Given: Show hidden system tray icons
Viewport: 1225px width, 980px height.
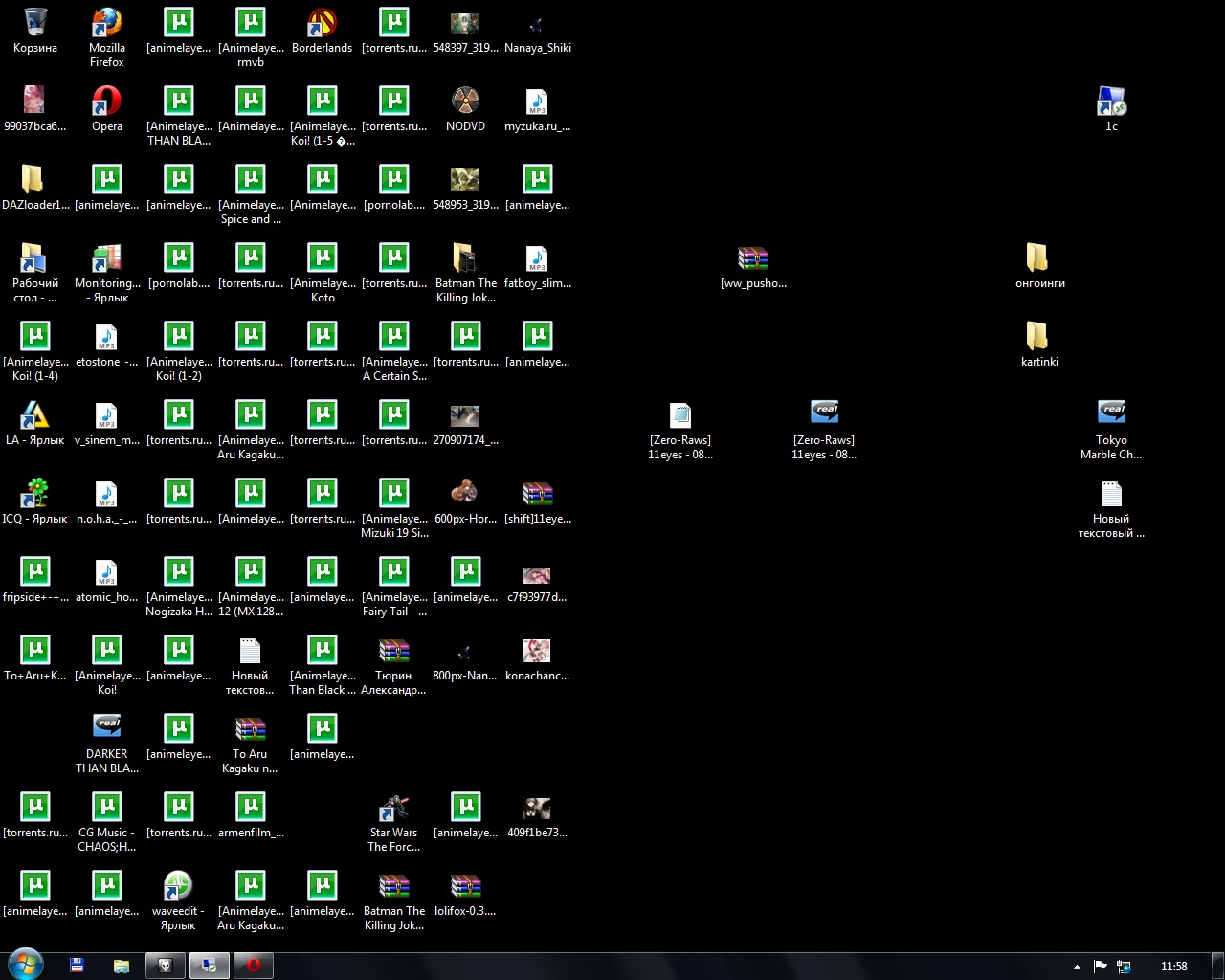Looking at the screenshot, I should coord(1077,967).
